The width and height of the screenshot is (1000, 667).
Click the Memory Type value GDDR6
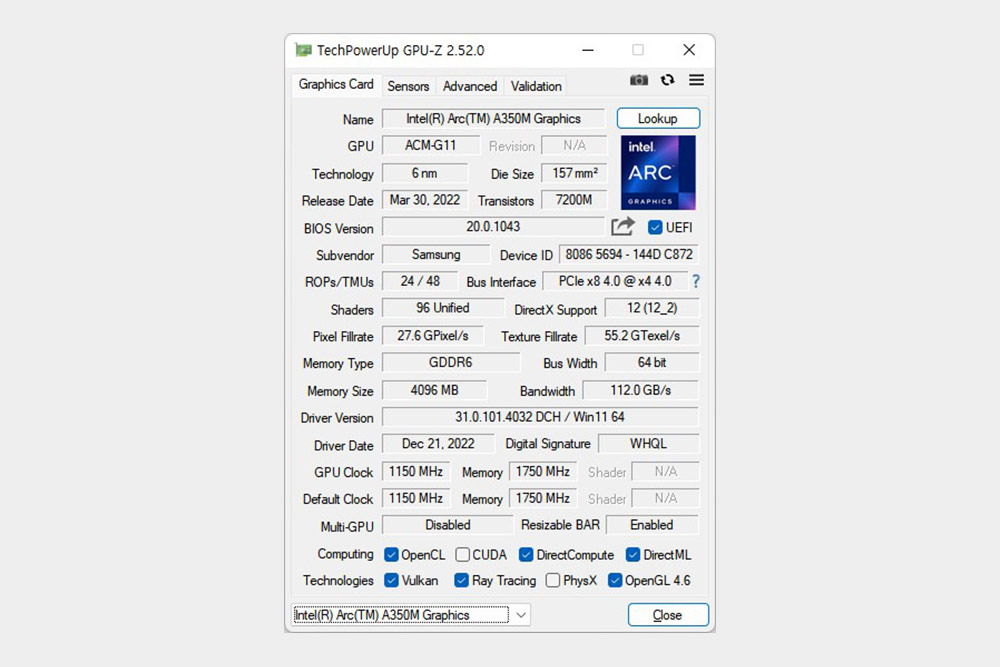tap(450, 362)
